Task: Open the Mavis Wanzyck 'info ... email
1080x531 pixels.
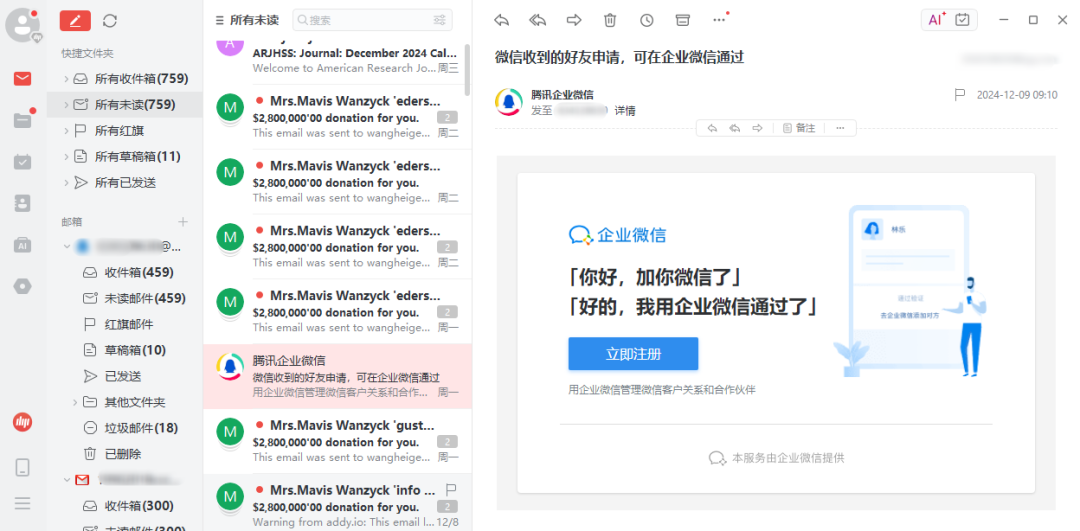Action: 338,502
